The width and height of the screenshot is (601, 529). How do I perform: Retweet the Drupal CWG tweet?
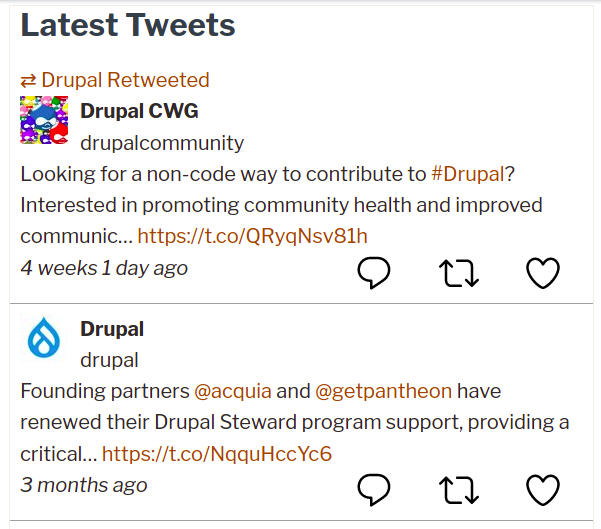(x=459, y=272)
